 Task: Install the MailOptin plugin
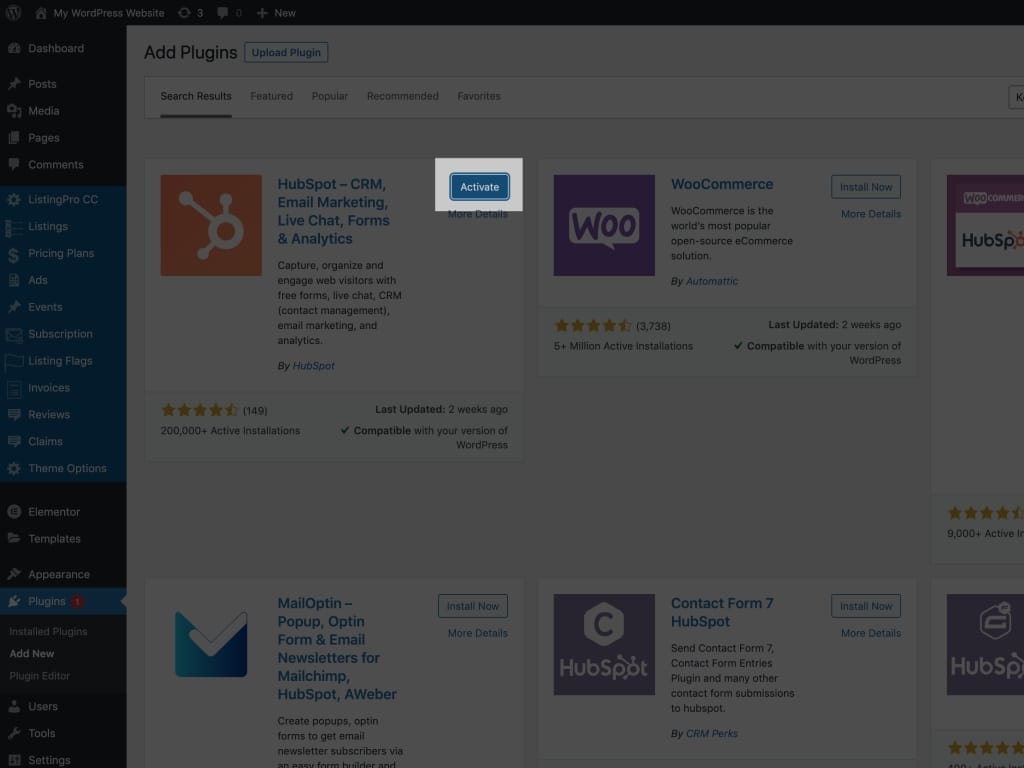(473, 606)
